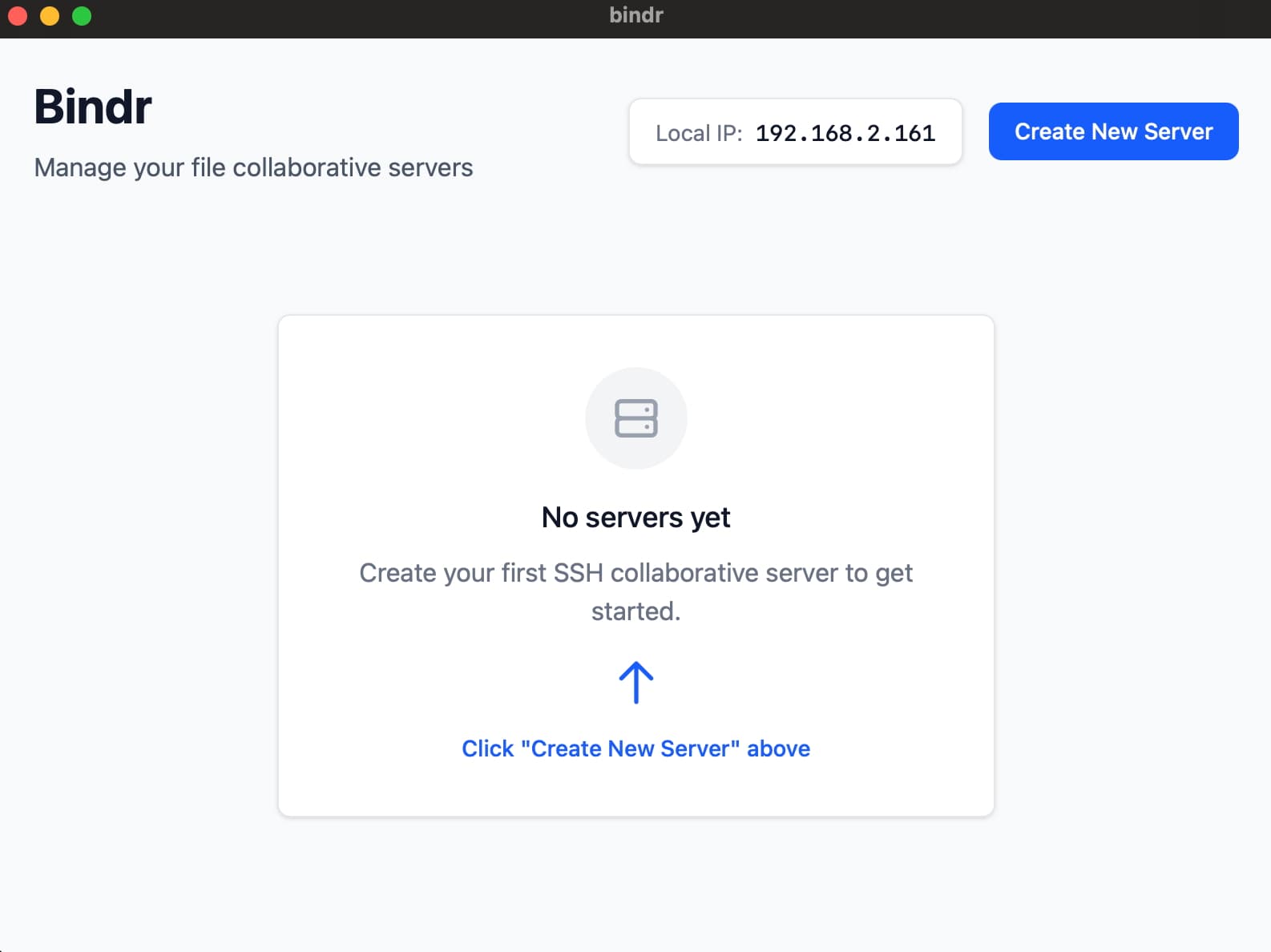Click the Bindr heading

(x=93, y=107)
